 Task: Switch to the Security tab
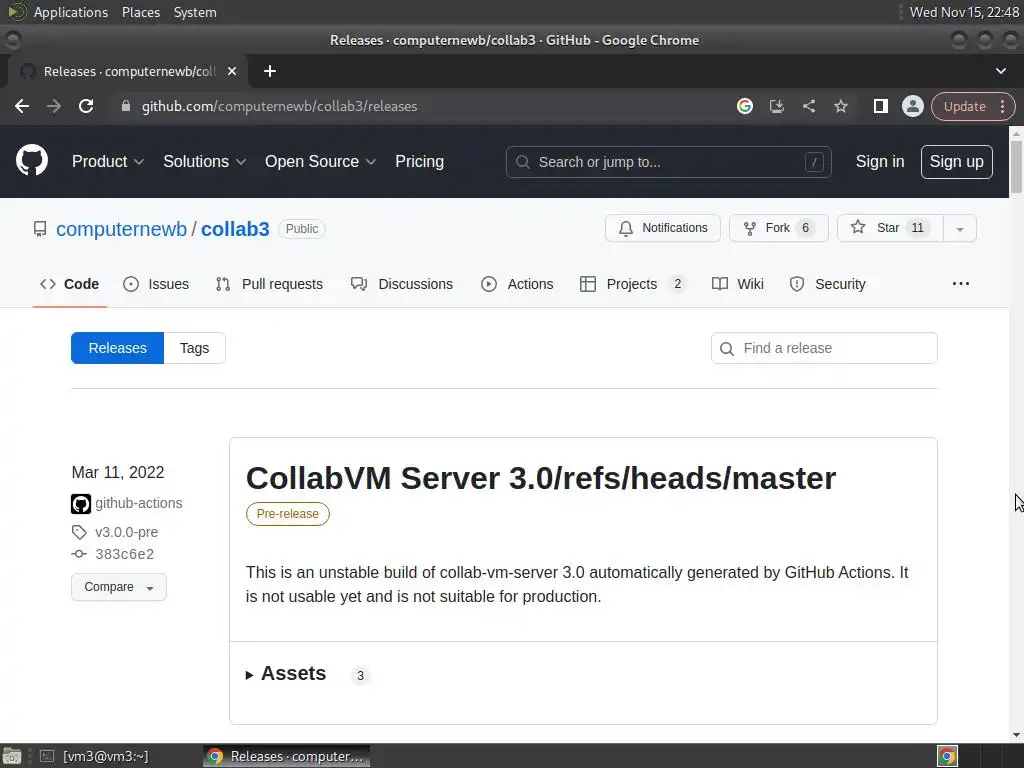coord(827,284)
